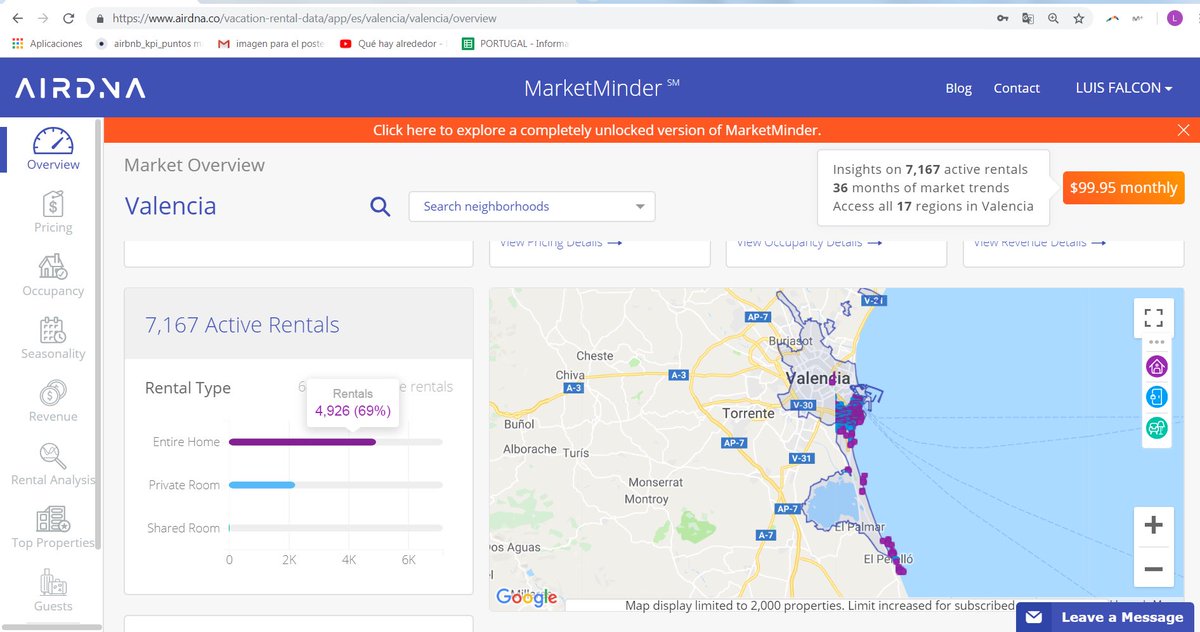Open View Occupancy Details link

(x=809, y=243)
